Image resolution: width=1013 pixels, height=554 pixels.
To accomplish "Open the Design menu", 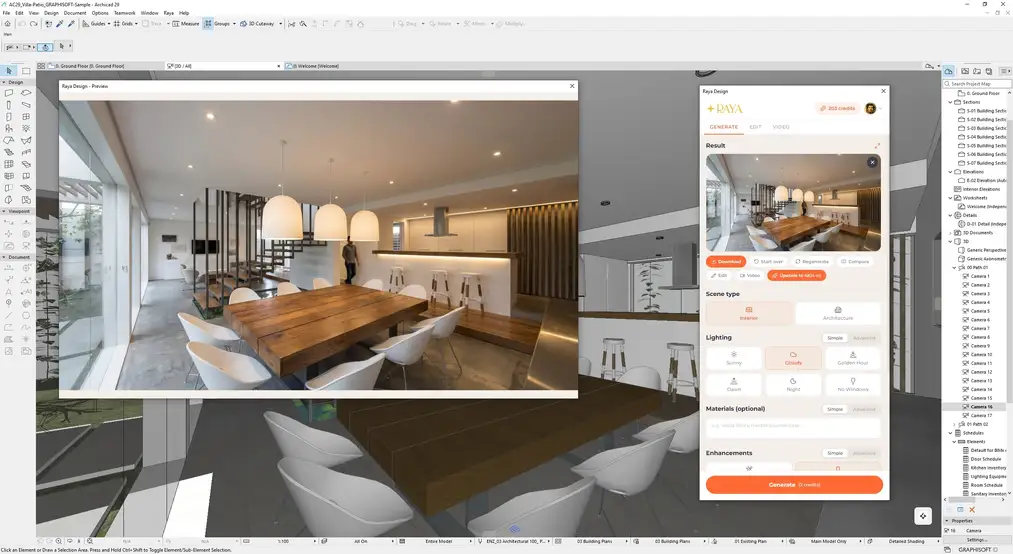I will [51, 13].
